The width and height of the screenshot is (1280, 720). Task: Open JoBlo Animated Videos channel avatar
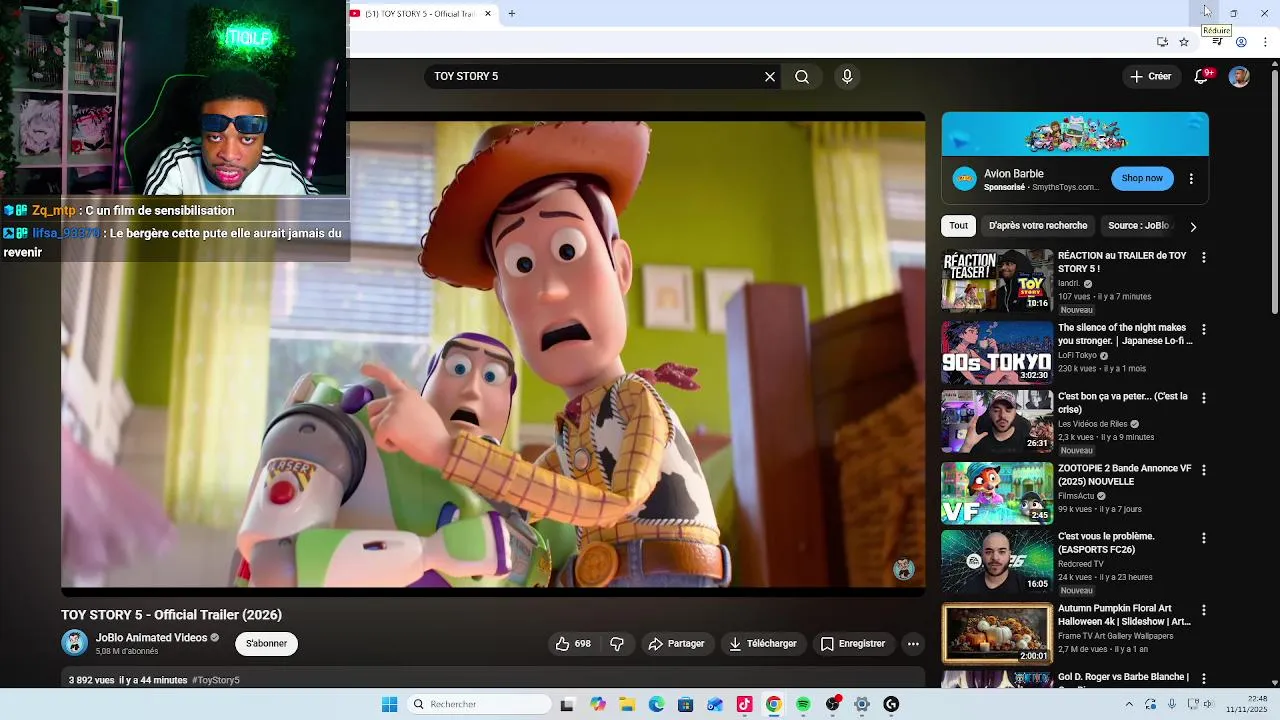(74, 643)
